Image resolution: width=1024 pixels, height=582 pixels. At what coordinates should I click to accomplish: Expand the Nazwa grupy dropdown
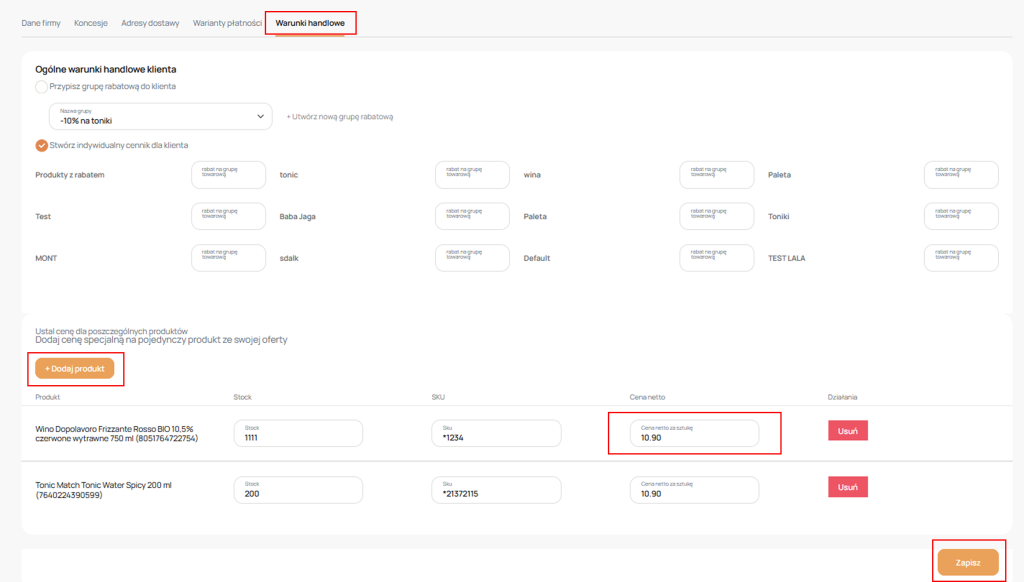coord(160,116)
